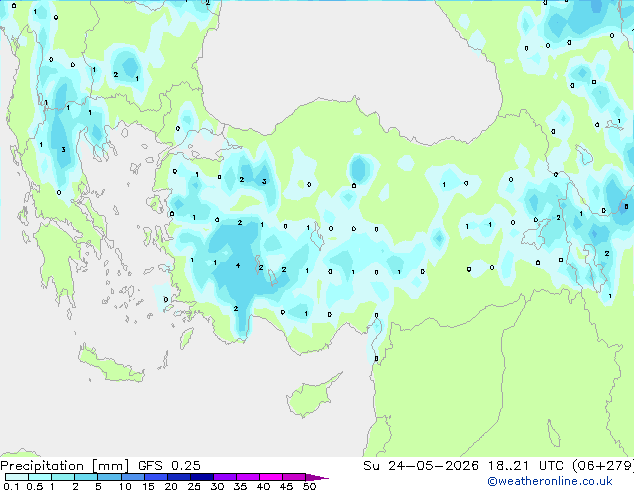Click the "15" legend scale label
634x490 pixels.
click(x=148, y=486)
